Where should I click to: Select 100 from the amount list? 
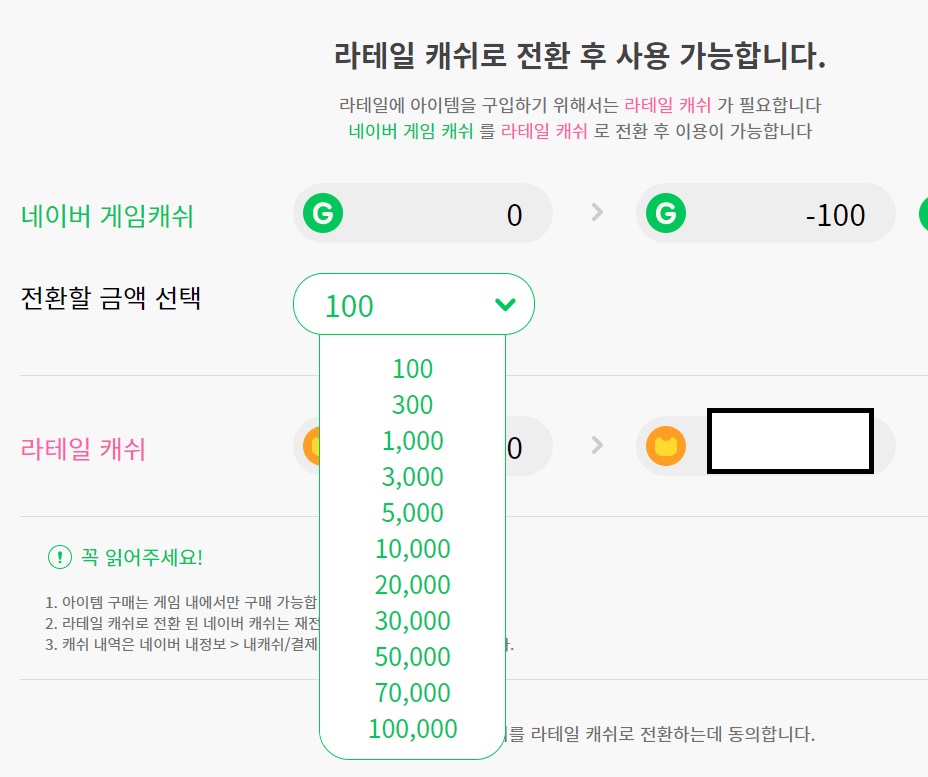tap(412, 369)
